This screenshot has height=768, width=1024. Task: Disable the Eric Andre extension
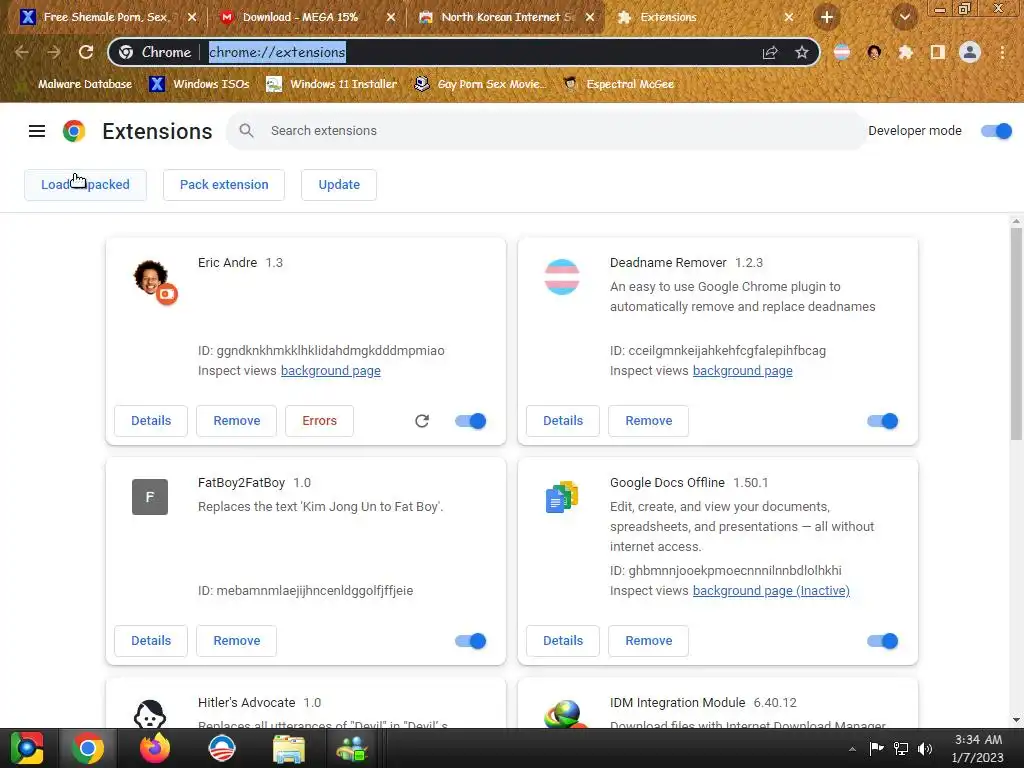[x=470, y=421]
